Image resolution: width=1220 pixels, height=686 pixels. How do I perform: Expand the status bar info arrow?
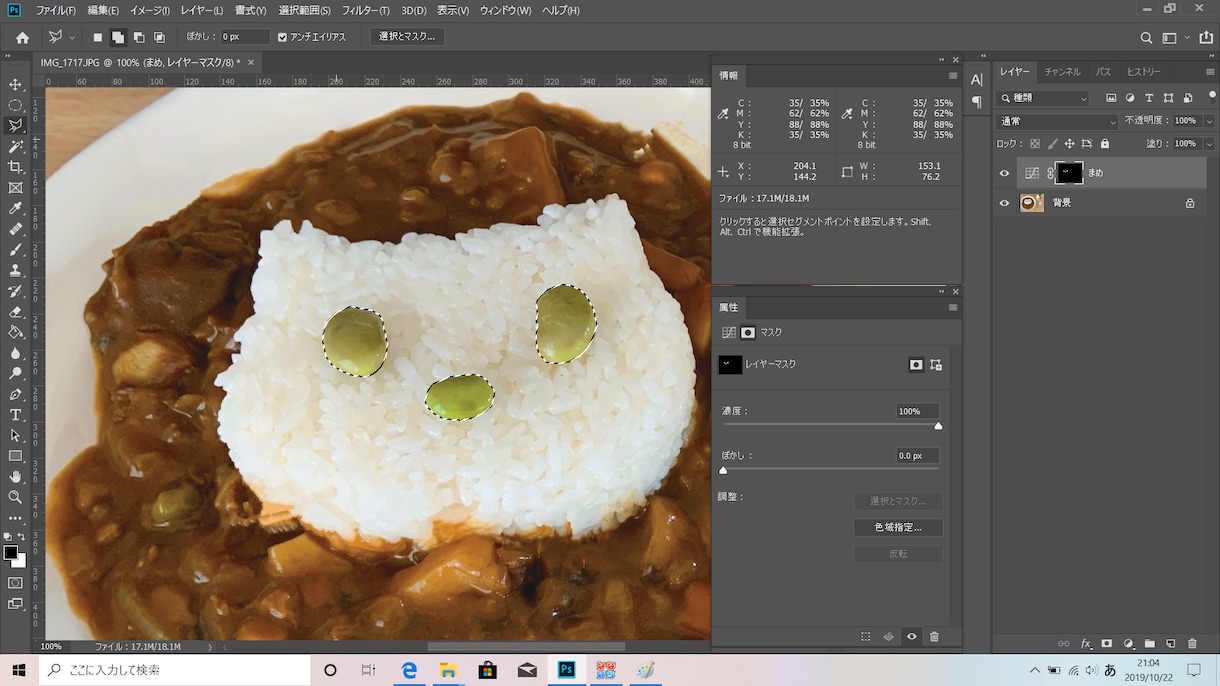pyautogui.click(x=210, y=647)
